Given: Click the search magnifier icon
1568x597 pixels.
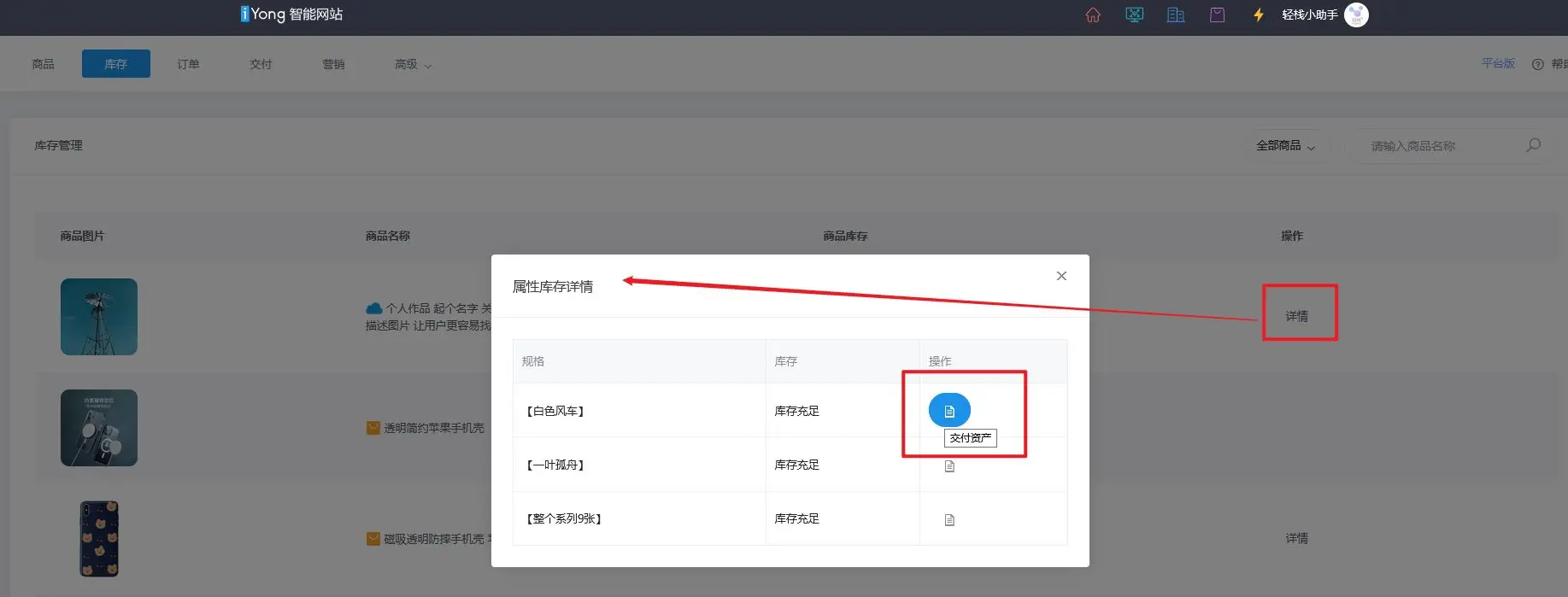Looking at the screenshot, I should [1533, 145].
